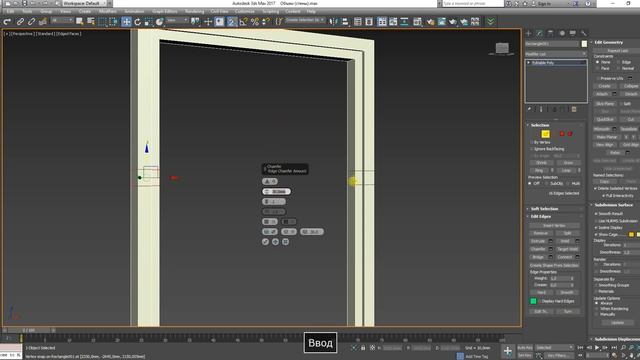Toggle Delete Isolated Vertices checkbox
The height and width of the screenshot is (360, 640).
pyautogui.click(x=596, y=189)
